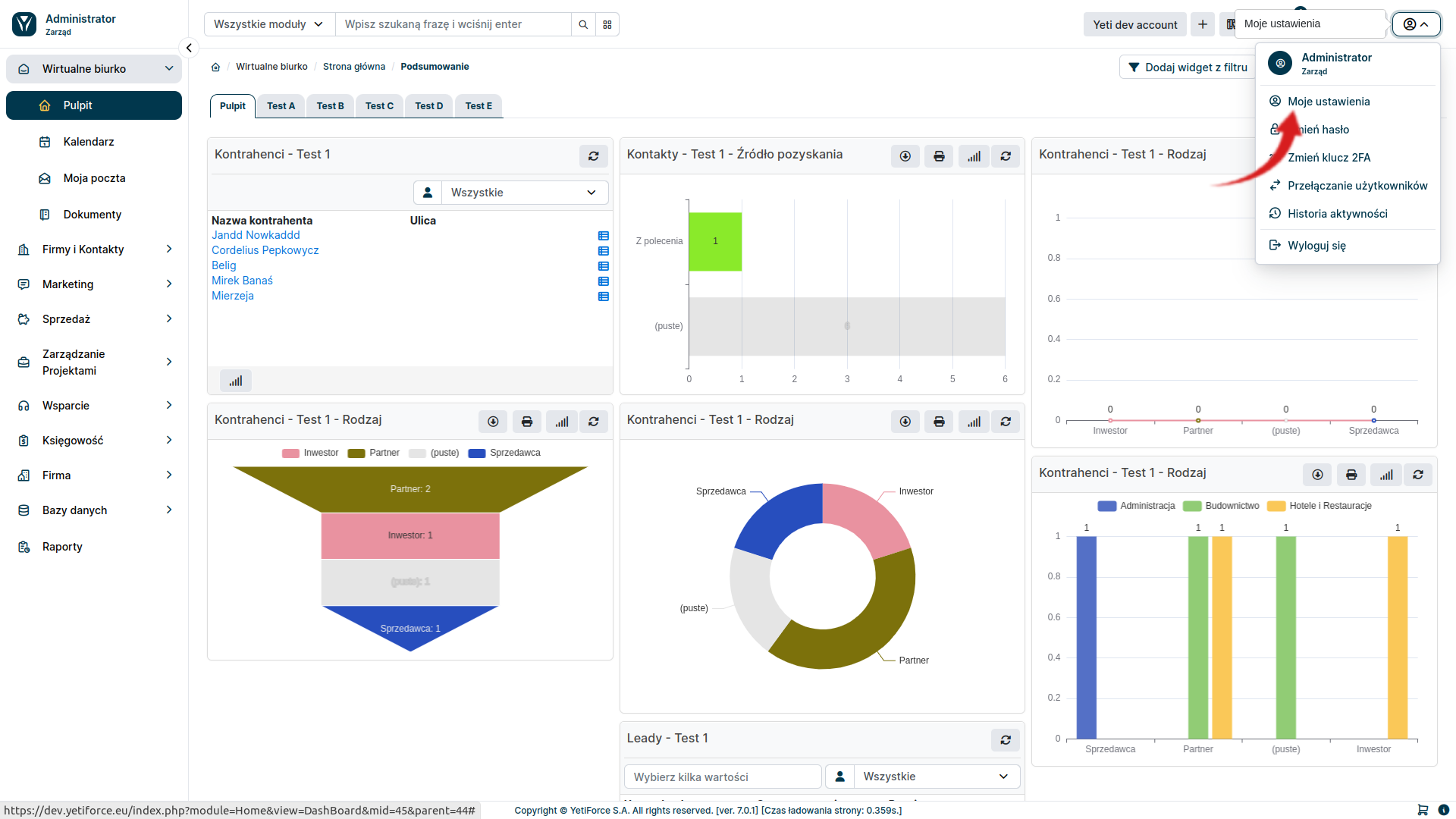Toggle Partner legend in funnel chart
1456x819 pixels.
click(373, 453)
